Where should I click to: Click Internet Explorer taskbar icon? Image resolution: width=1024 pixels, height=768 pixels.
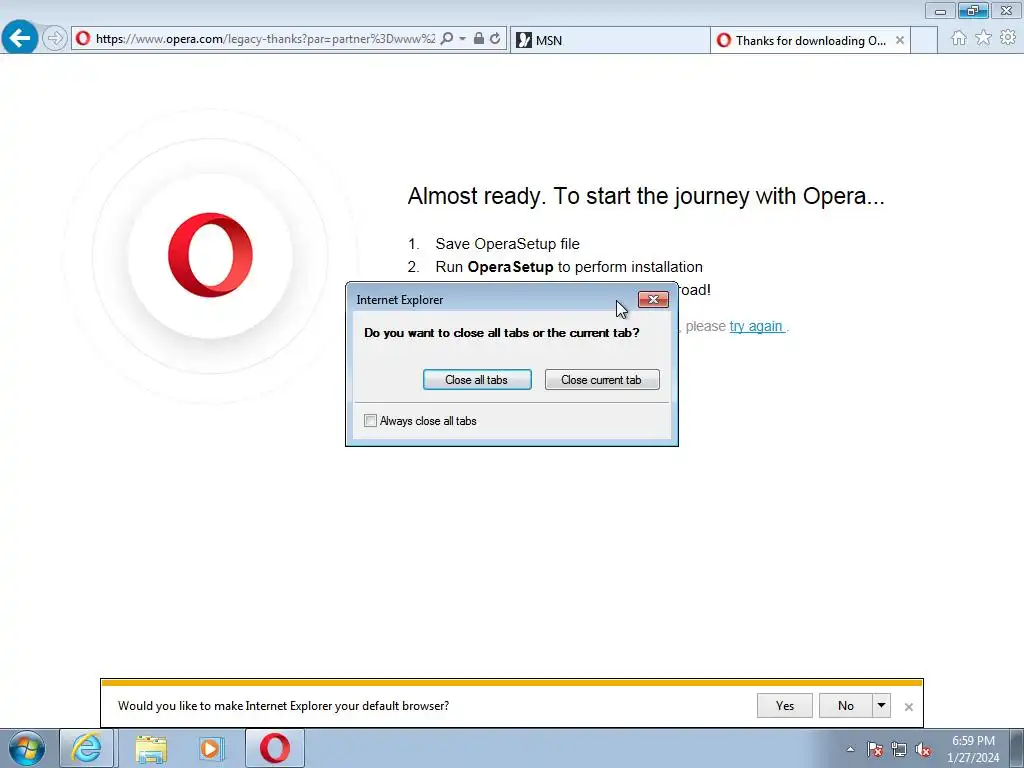pyautogui.click(x=87, y=748)
